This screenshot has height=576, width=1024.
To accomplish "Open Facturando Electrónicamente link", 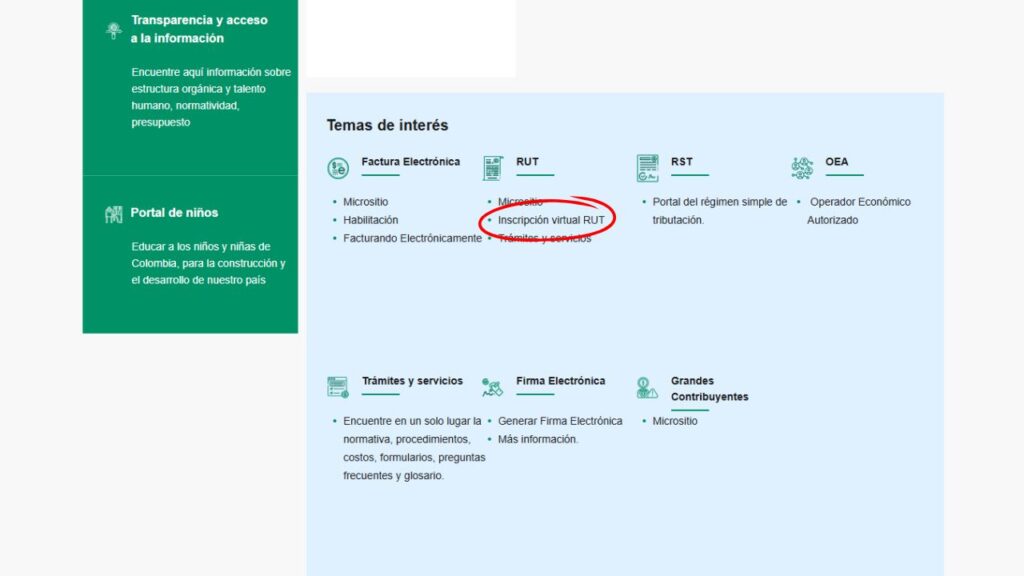I will point(412,239).
